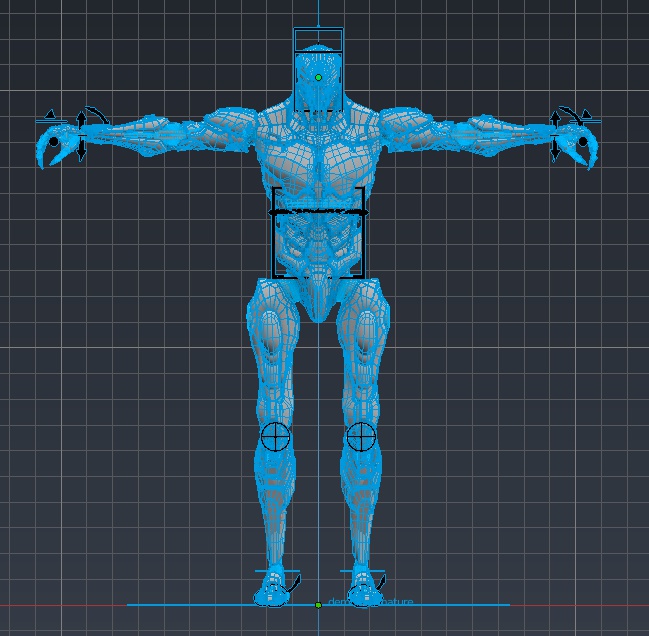Select the green origin dot on the head
Image resolution: width=649 pixels, height=636 pixels.
[318, 77]
